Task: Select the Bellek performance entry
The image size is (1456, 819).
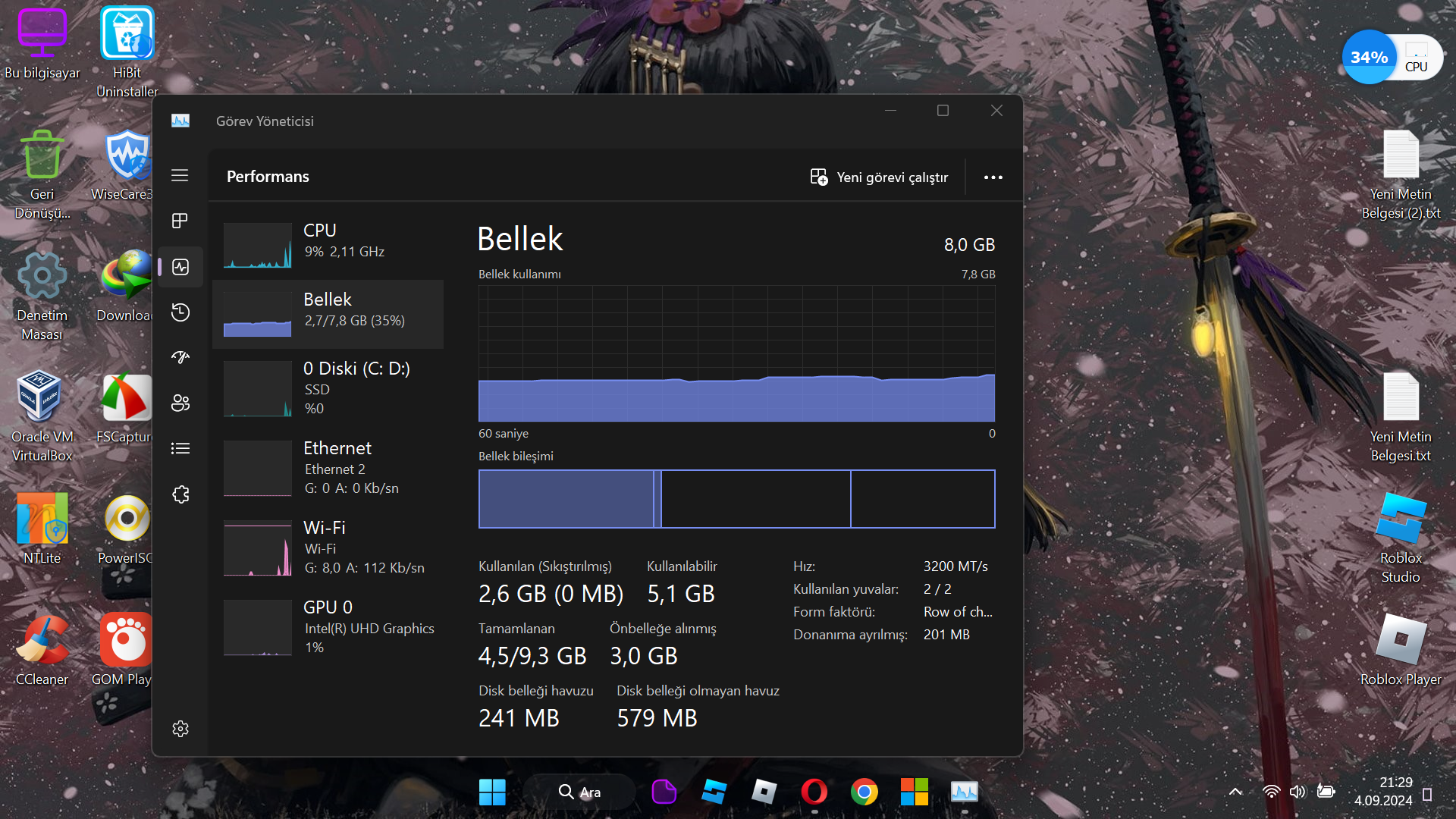Action: click(x=328, y=314)
